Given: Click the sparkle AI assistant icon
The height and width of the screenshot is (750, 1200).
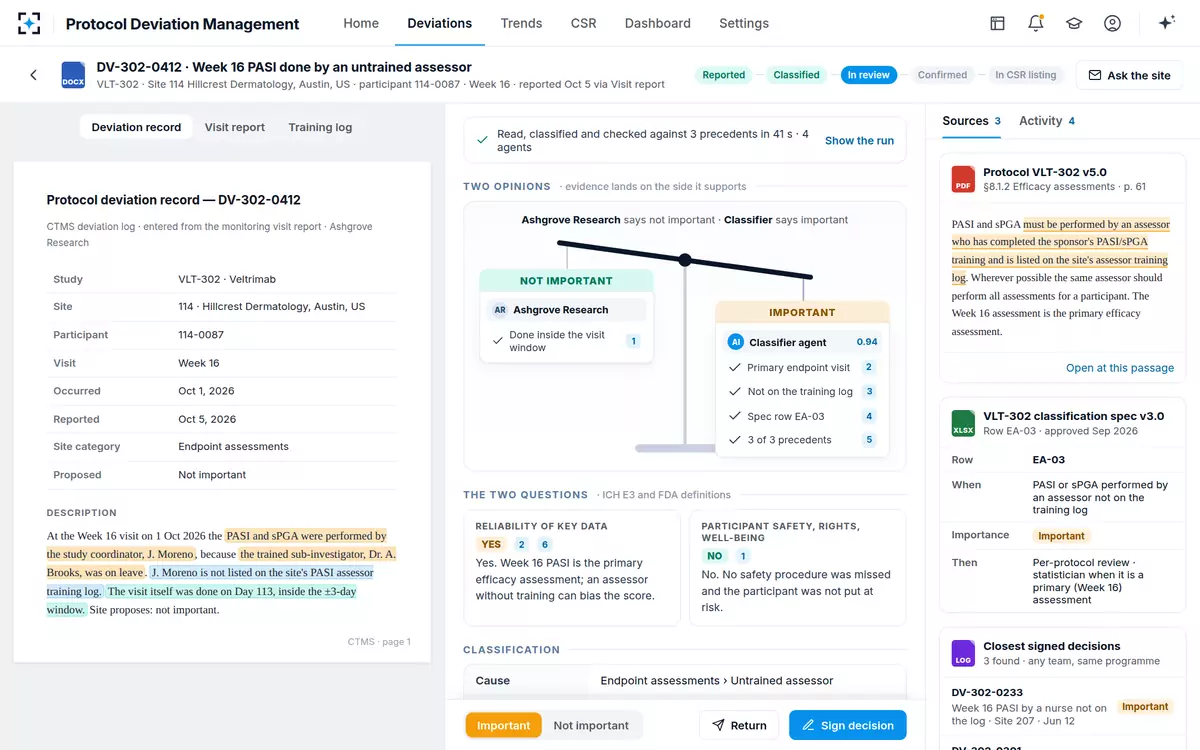Looking at the screenshot, I should click(1166, 23).
